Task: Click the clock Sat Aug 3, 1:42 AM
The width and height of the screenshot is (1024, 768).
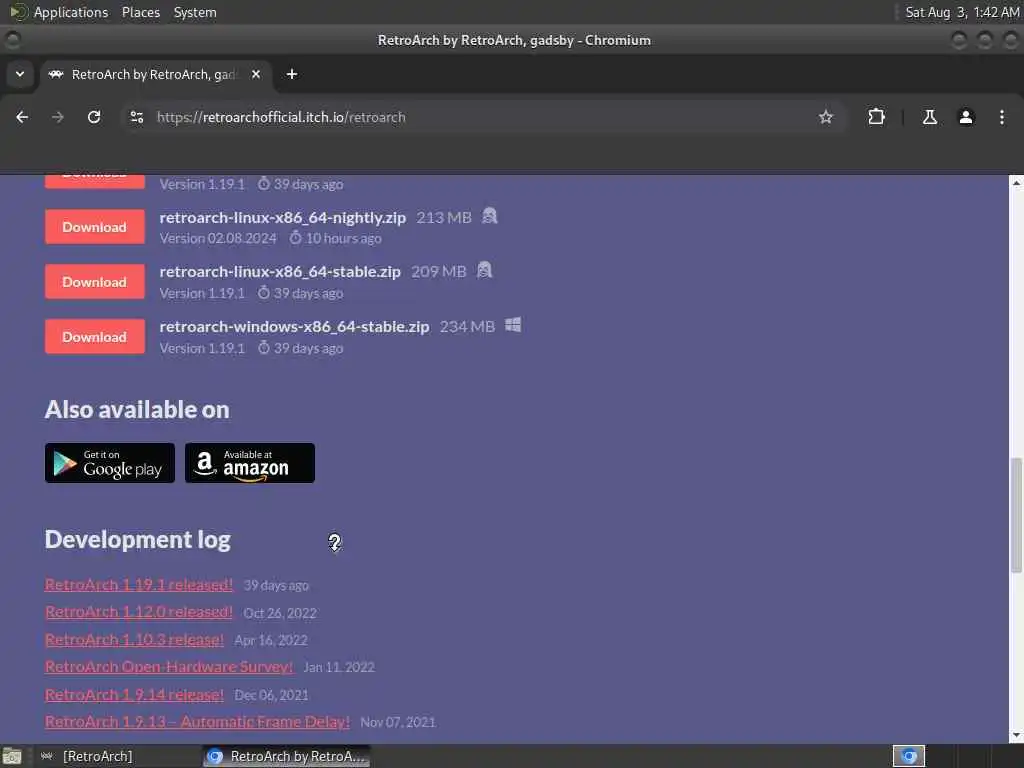Action: (962, 12)
